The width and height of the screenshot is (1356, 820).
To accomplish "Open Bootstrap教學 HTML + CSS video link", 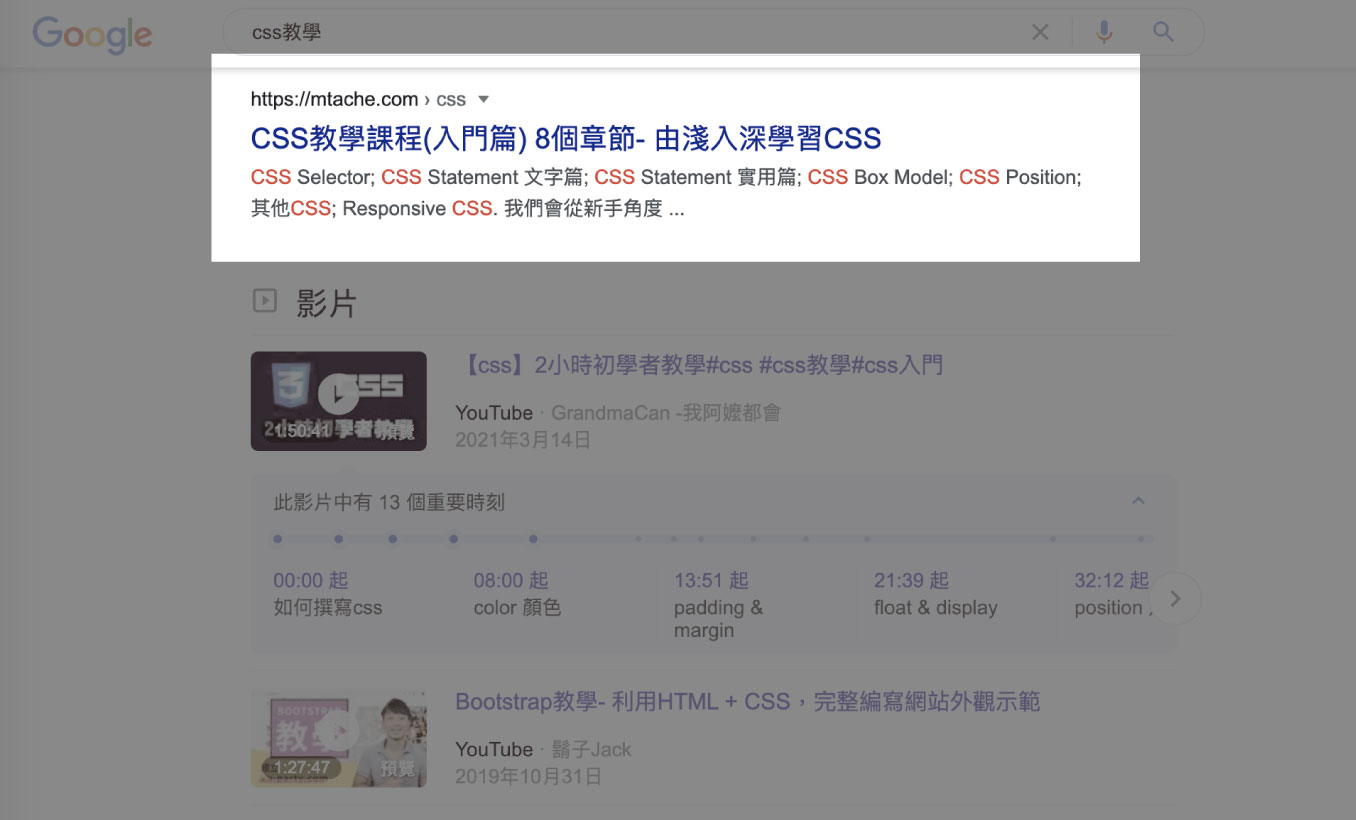I will click(x=747, y=702).
